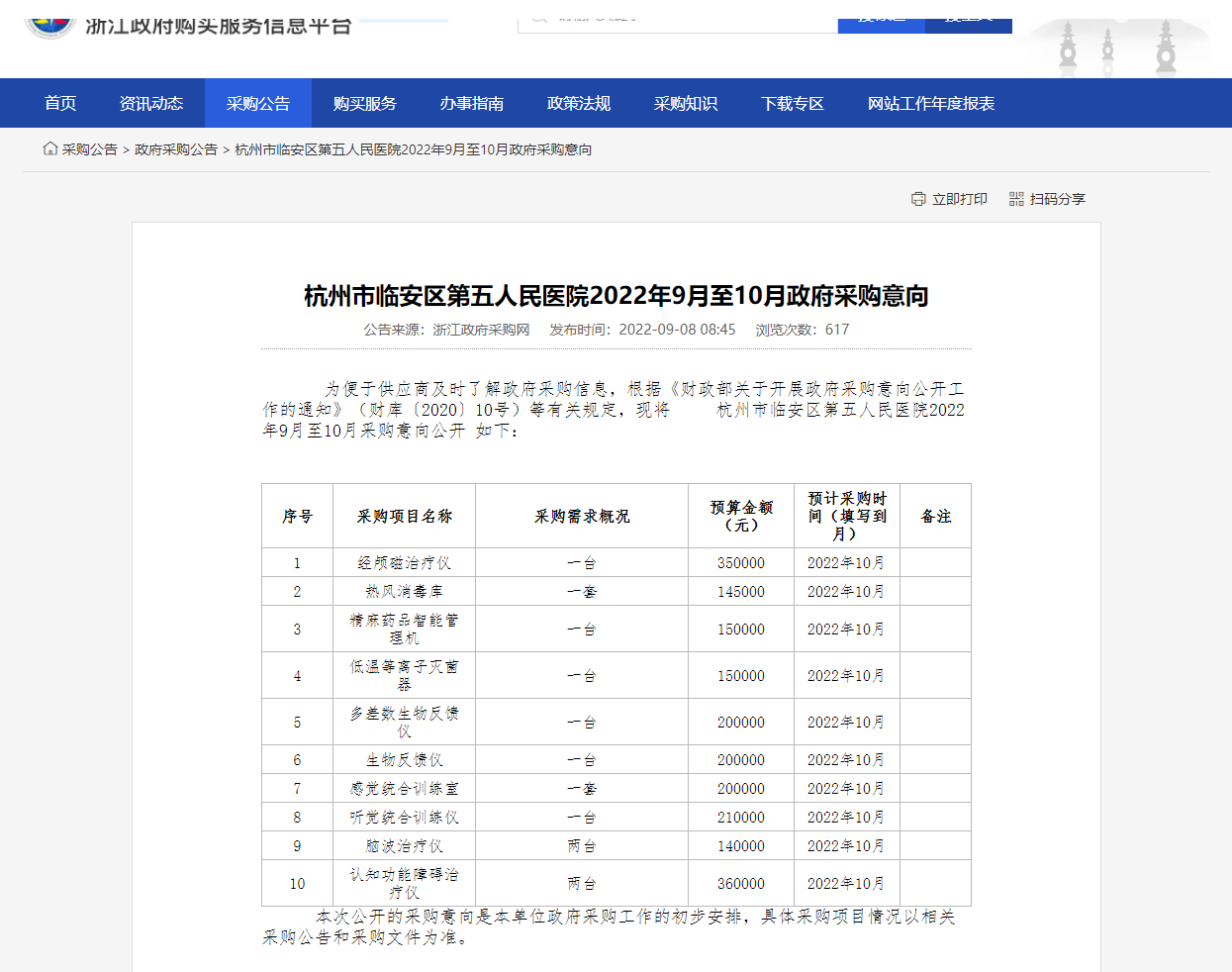Click the 序号 column header
This screenshot has width=1232, height=972.
[x=298, y=516]
